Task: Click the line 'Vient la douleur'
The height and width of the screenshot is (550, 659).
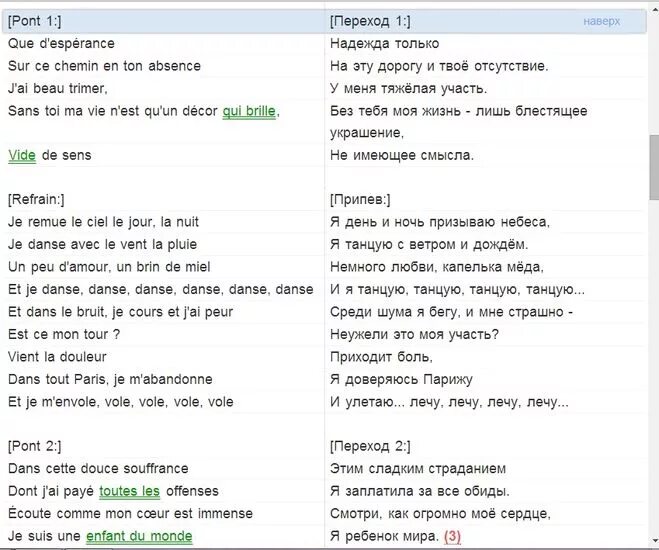Action: pos(57,357)
